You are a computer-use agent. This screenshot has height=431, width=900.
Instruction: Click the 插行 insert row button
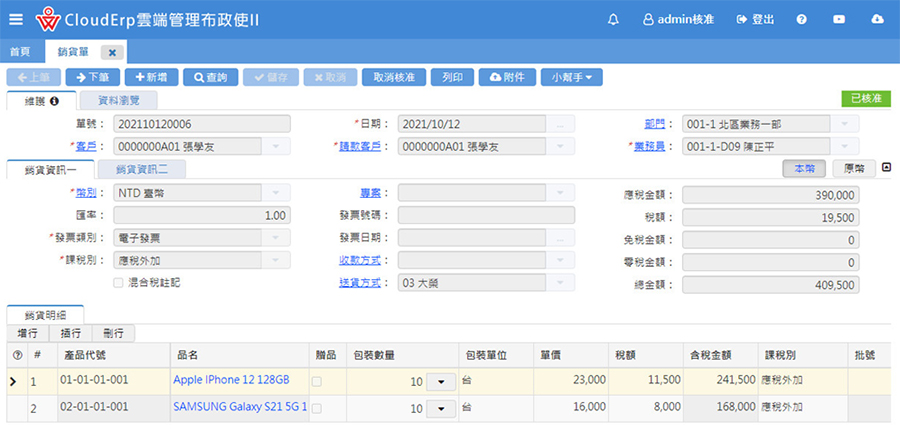click(x=71, y=333)
